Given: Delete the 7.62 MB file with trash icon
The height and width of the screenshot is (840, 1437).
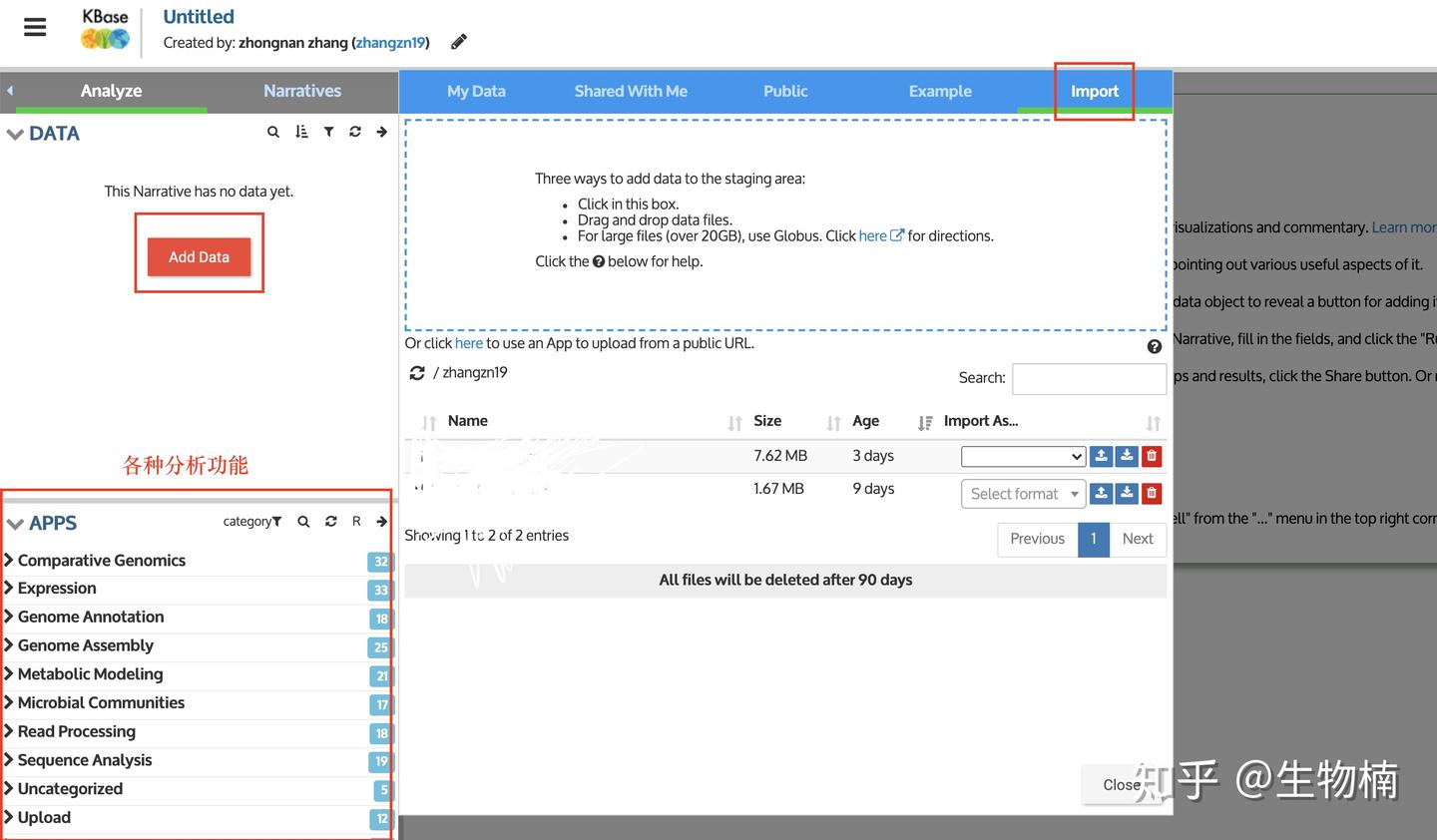Looking at the screenshot, I should 1152,456.
